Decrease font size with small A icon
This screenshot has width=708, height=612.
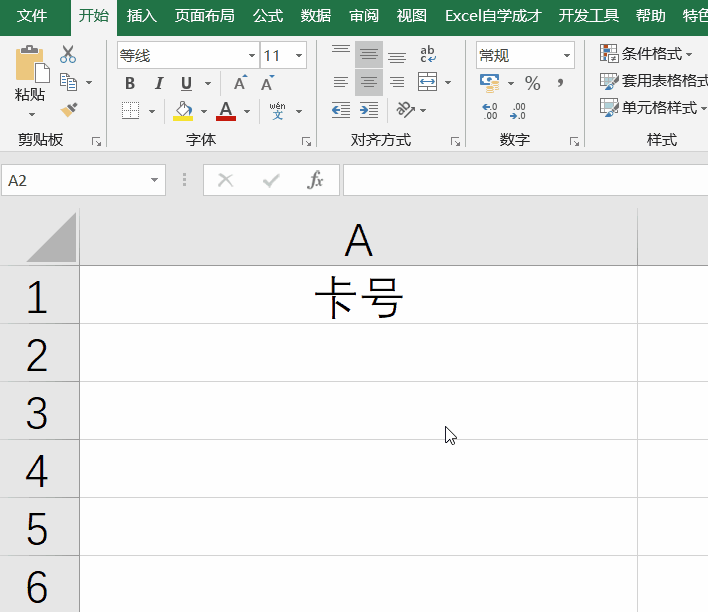(x=267, y=83)
